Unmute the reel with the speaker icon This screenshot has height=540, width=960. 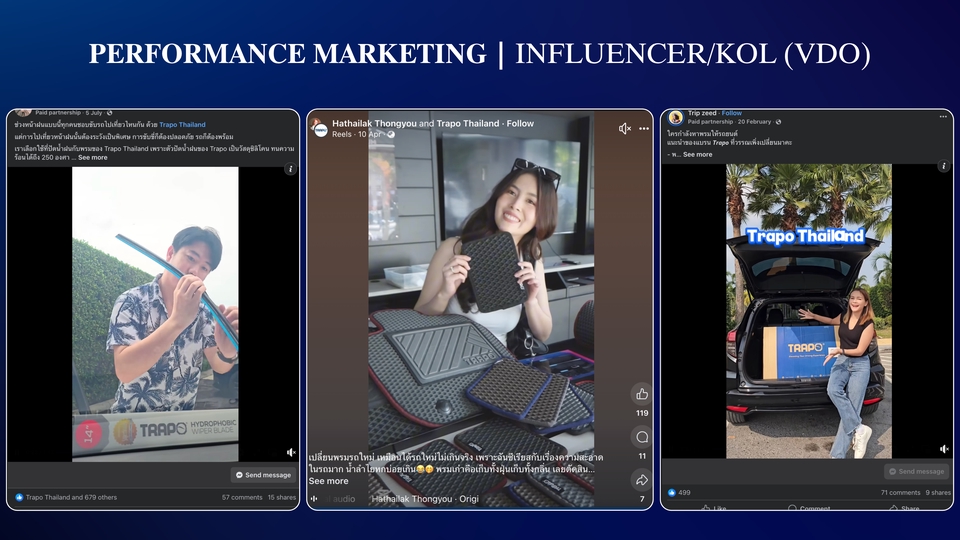click(624, 129)
